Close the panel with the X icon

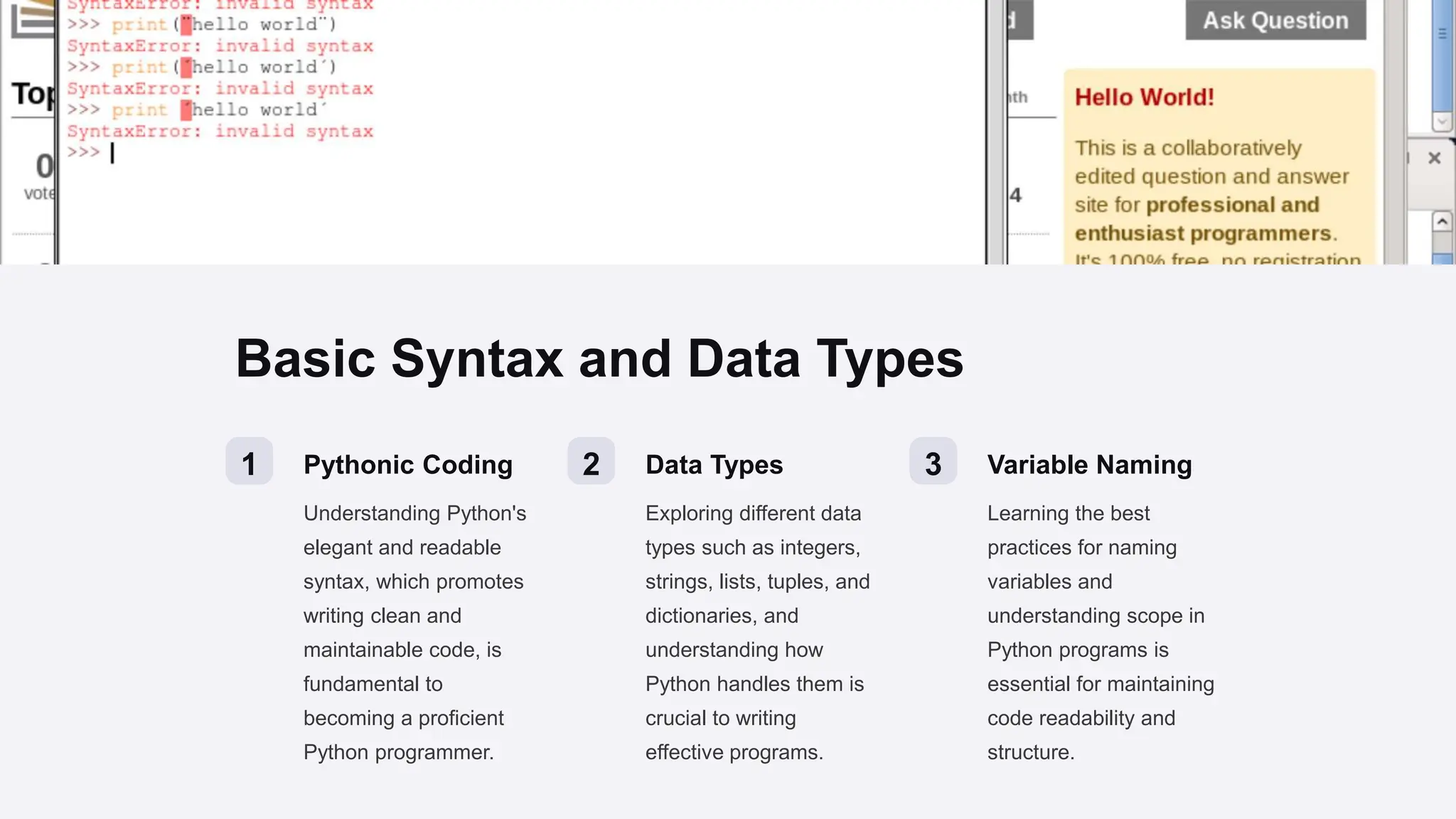coord(1434,159)
